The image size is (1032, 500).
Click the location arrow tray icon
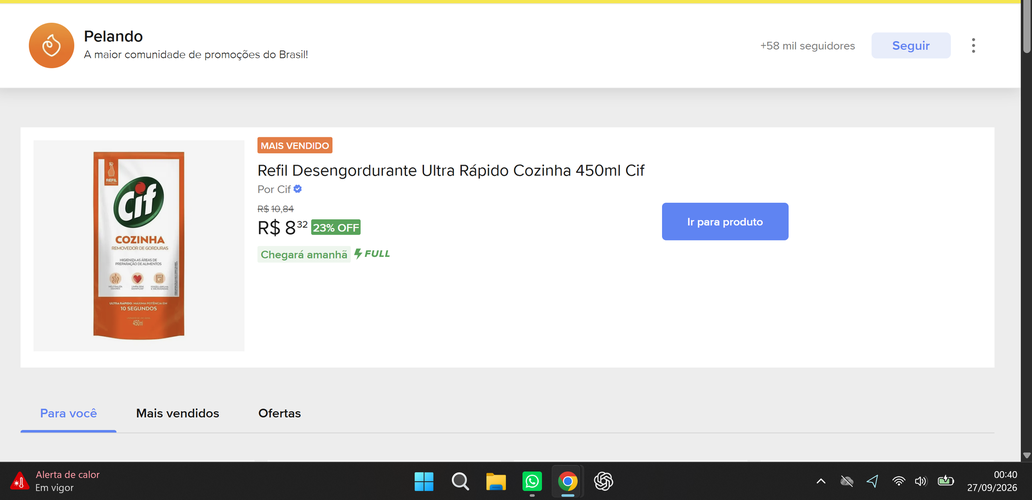[x=873, y=482]
